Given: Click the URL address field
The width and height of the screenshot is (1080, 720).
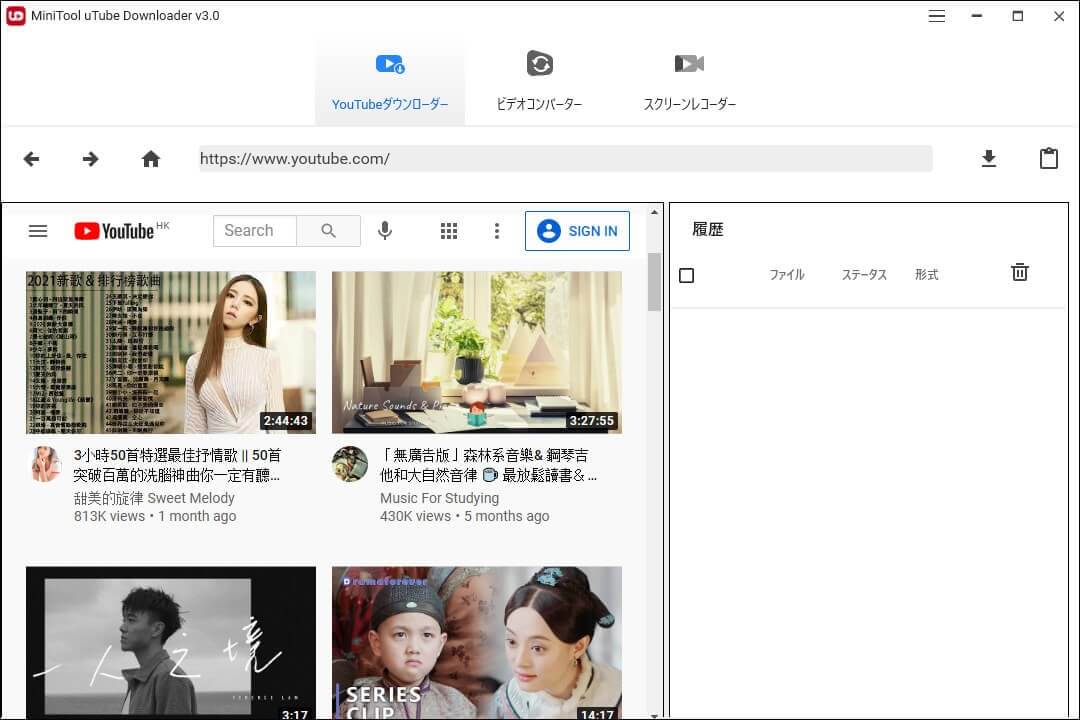Looking at the screenshot, I should pyautogui.click(x=565, y=158).
